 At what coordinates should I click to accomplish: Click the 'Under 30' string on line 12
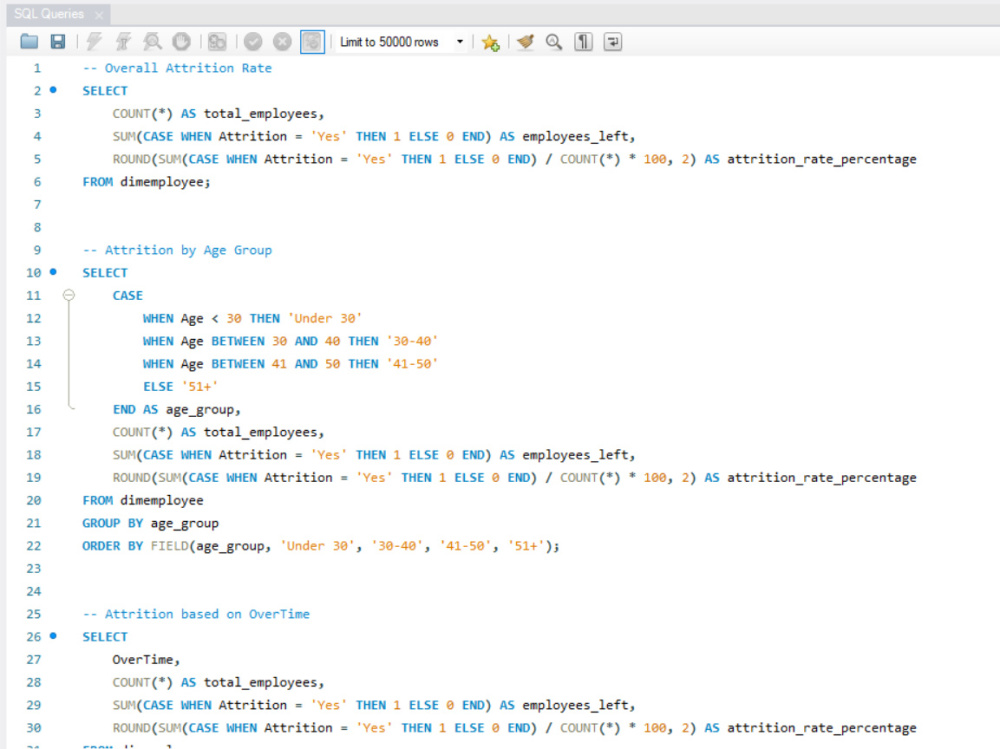click(325, 318)
